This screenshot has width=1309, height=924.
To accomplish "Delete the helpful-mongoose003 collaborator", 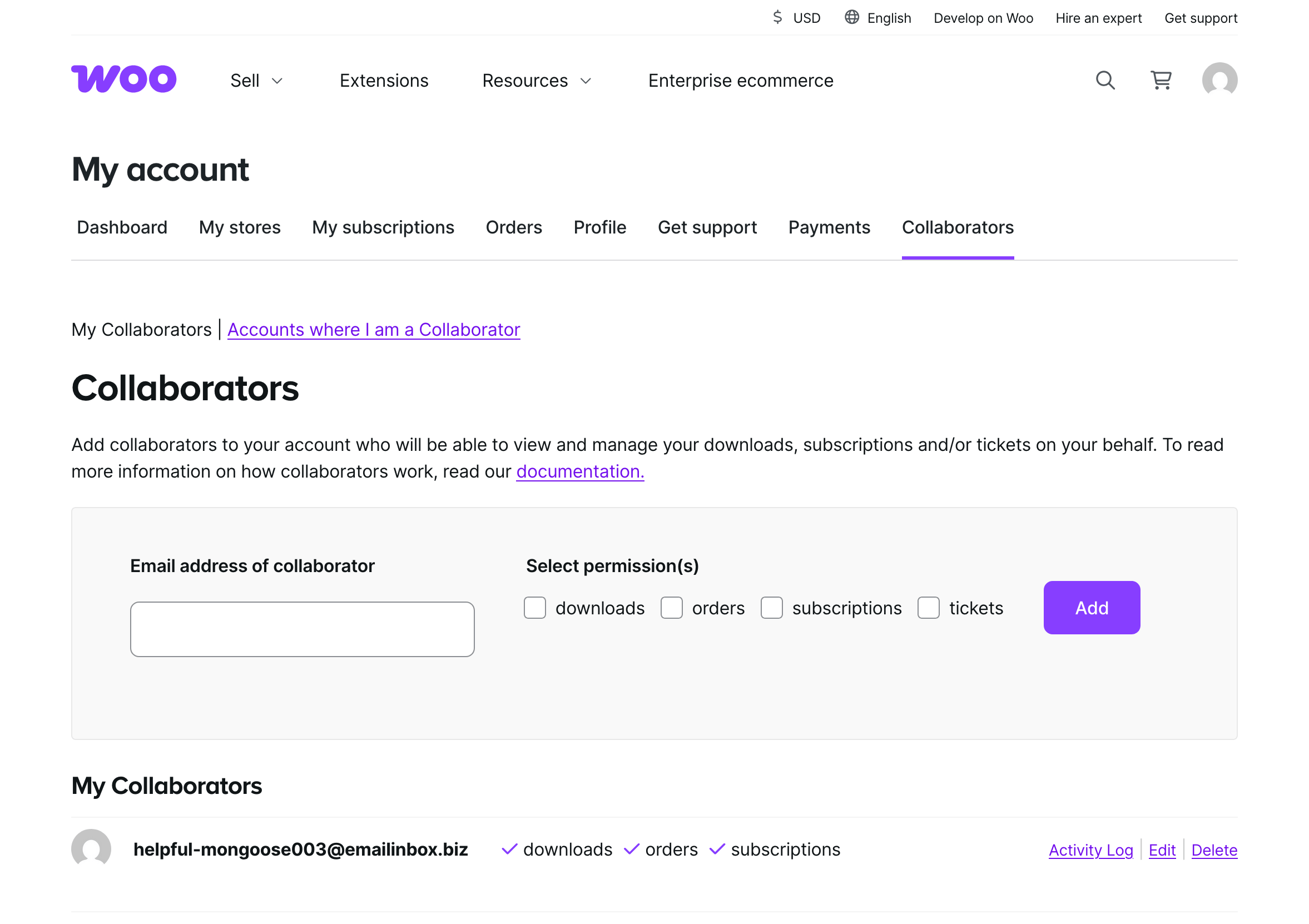I will (1214, 850).
